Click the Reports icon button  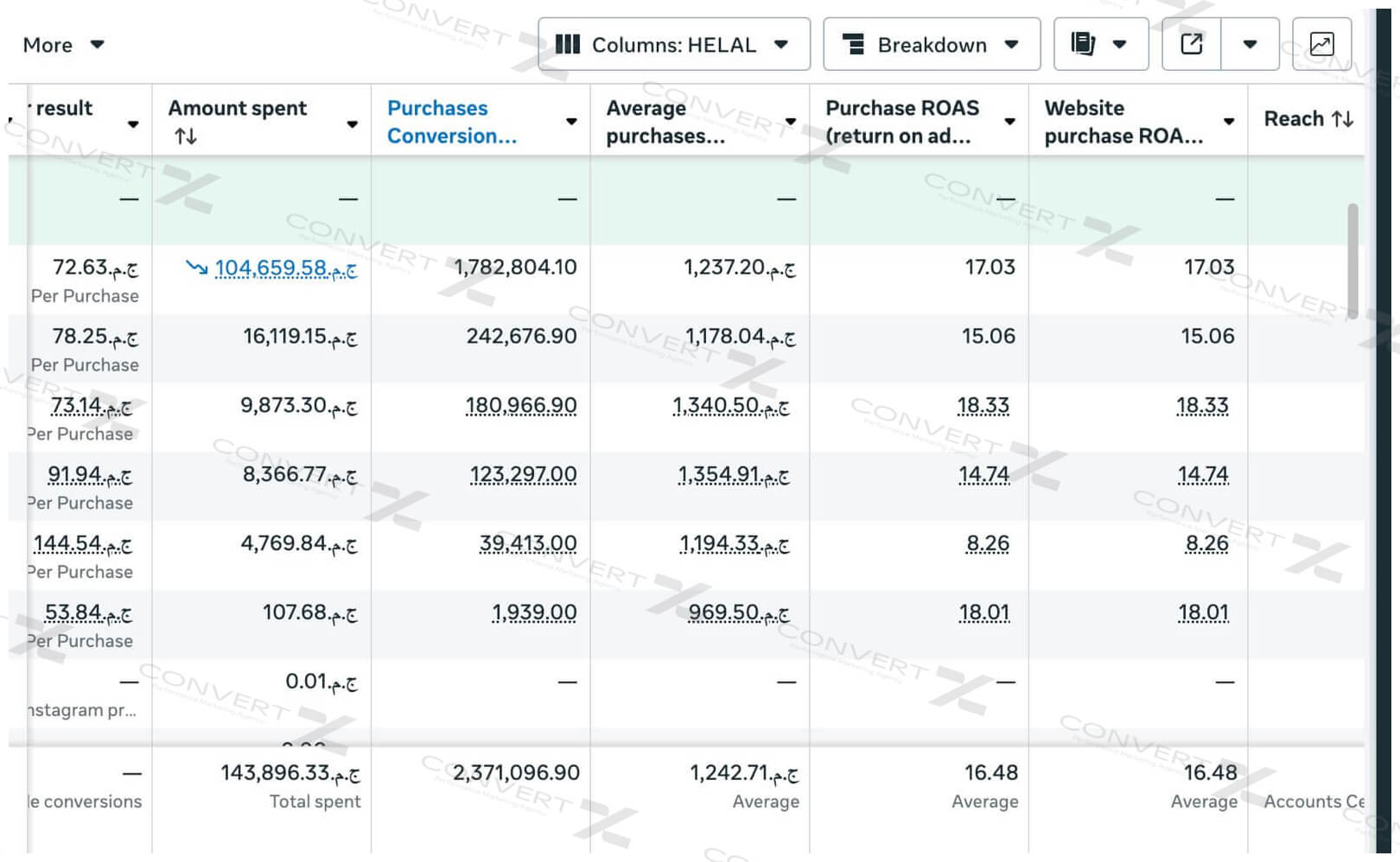(1100, 44)
